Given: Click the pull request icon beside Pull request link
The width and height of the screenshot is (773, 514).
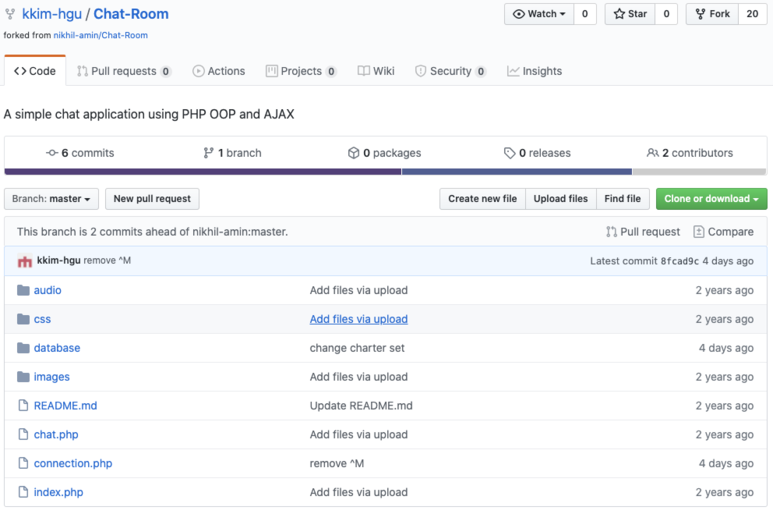Looking at the screenshot, I should [x=611, y=232].
